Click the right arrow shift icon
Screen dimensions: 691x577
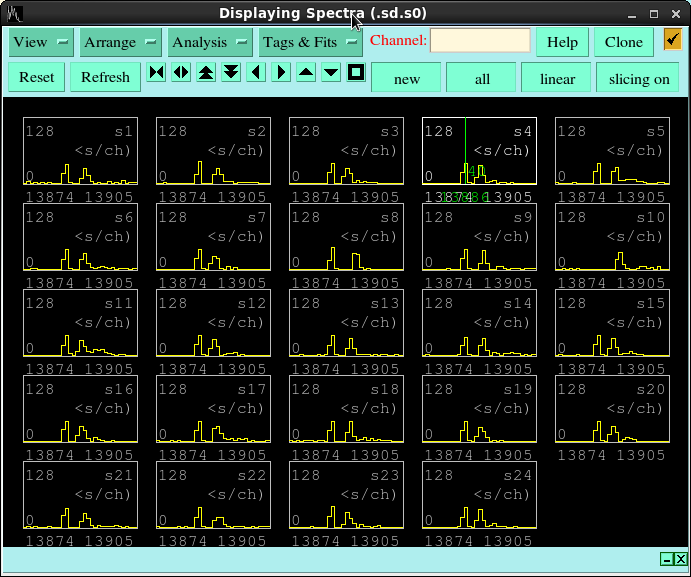pyautogui.click(x=281, y=72)
